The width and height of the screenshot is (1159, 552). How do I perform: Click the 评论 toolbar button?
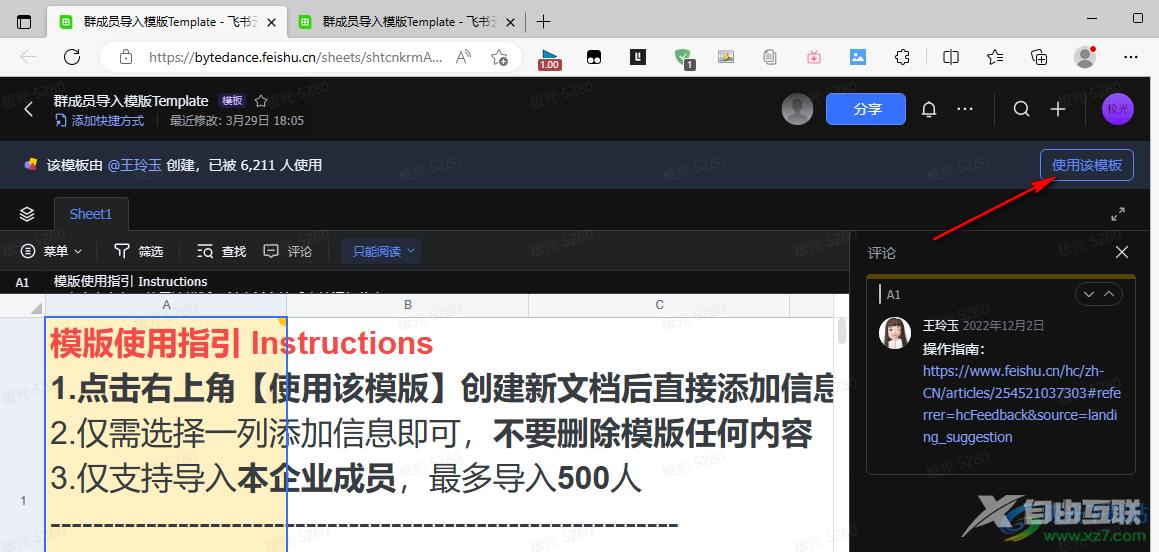288,251
